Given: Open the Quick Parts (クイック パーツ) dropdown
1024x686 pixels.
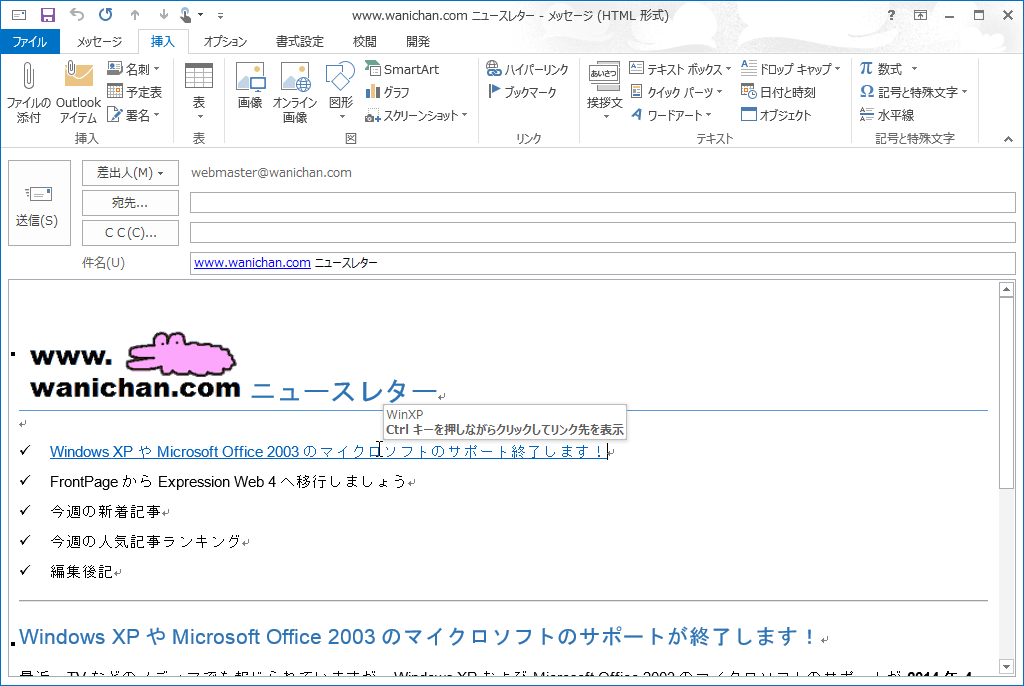Looking at the screenshot, I should click(677, 92).
